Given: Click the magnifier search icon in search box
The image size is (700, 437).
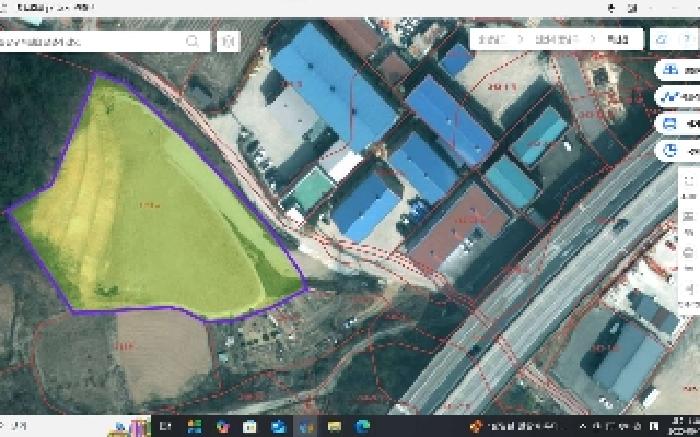Looking at the screenshot, I should (192, 41).
